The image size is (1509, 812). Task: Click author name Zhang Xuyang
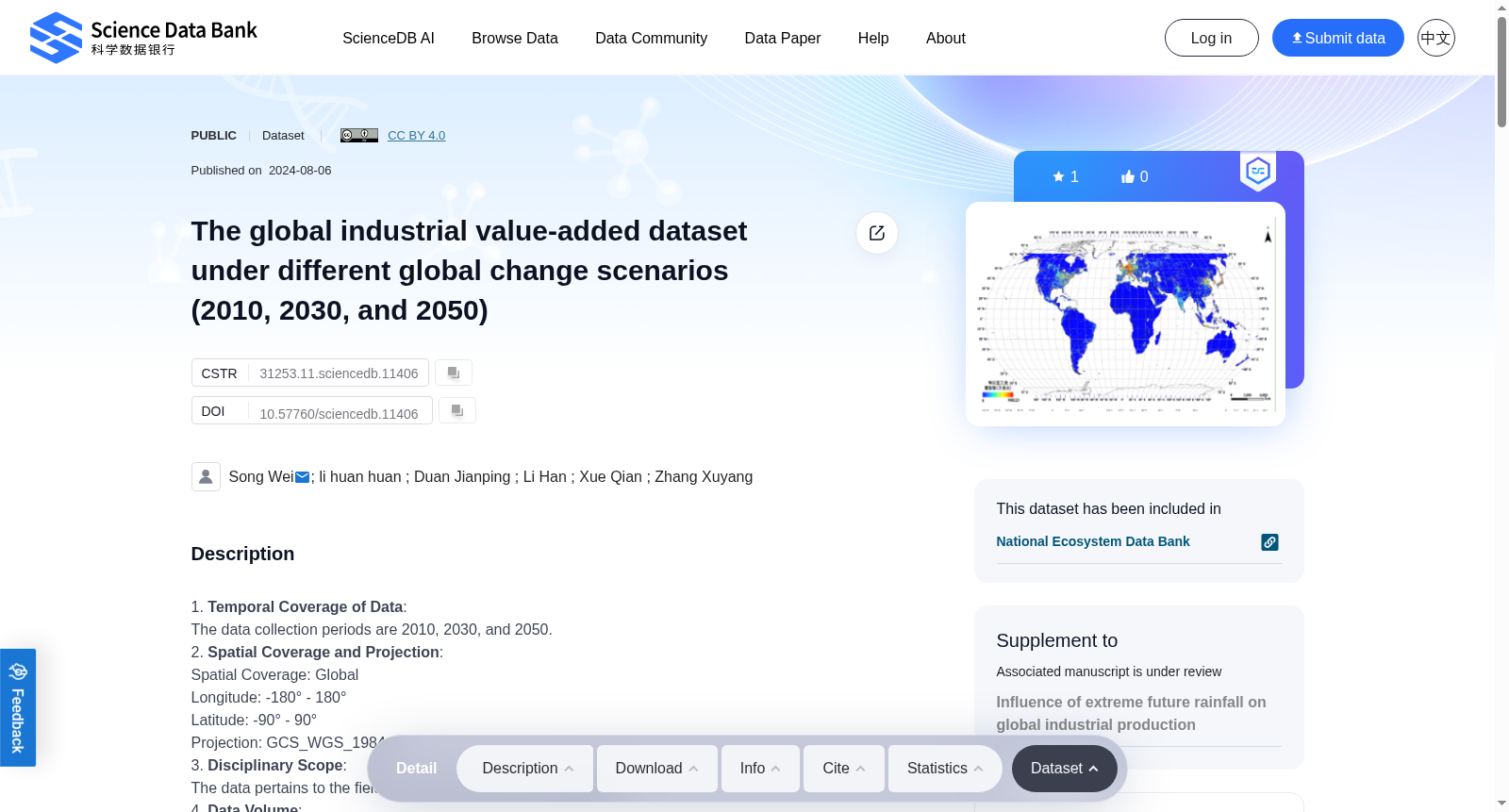point(704,476)
